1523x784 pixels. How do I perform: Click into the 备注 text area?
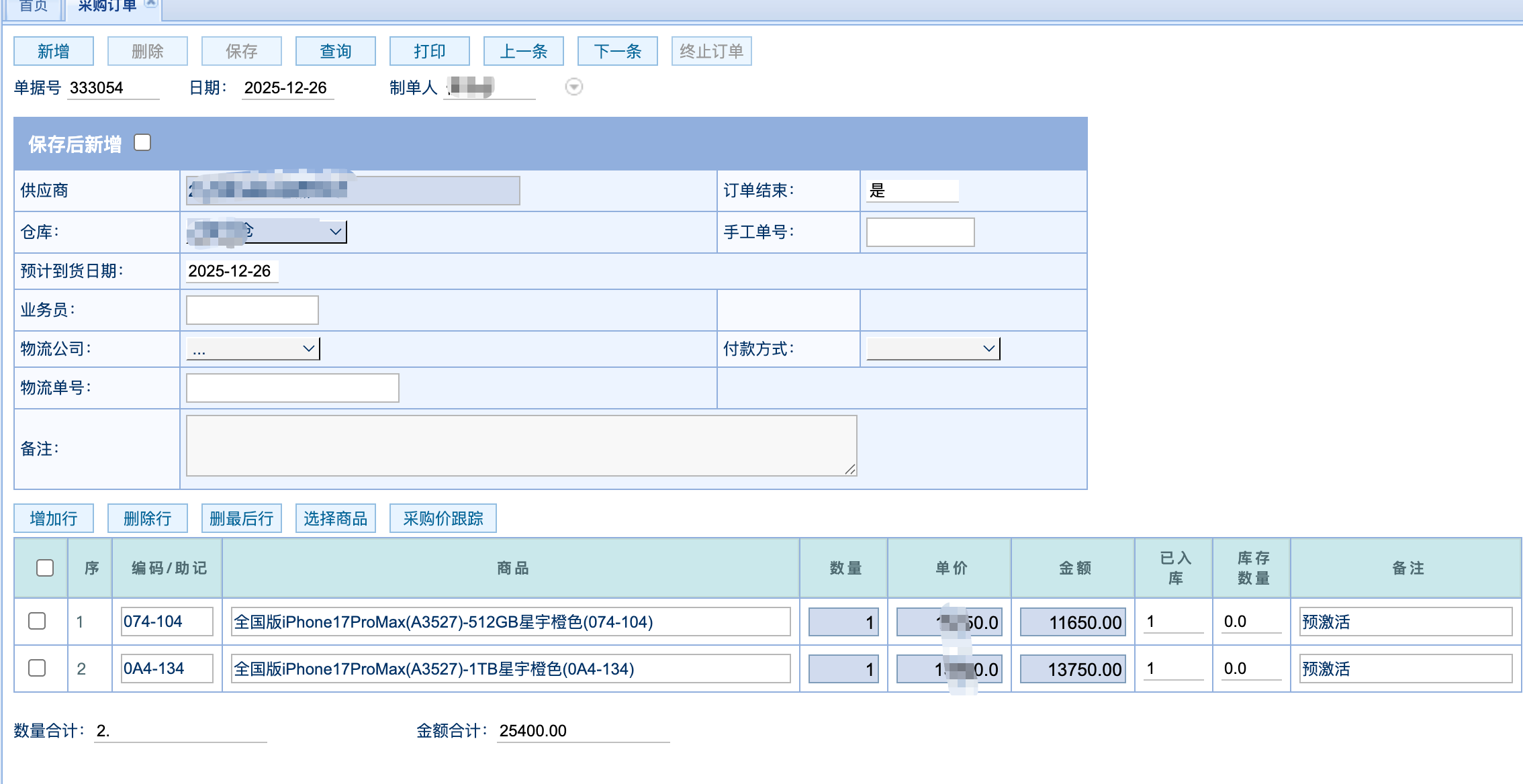coord(521,446)
